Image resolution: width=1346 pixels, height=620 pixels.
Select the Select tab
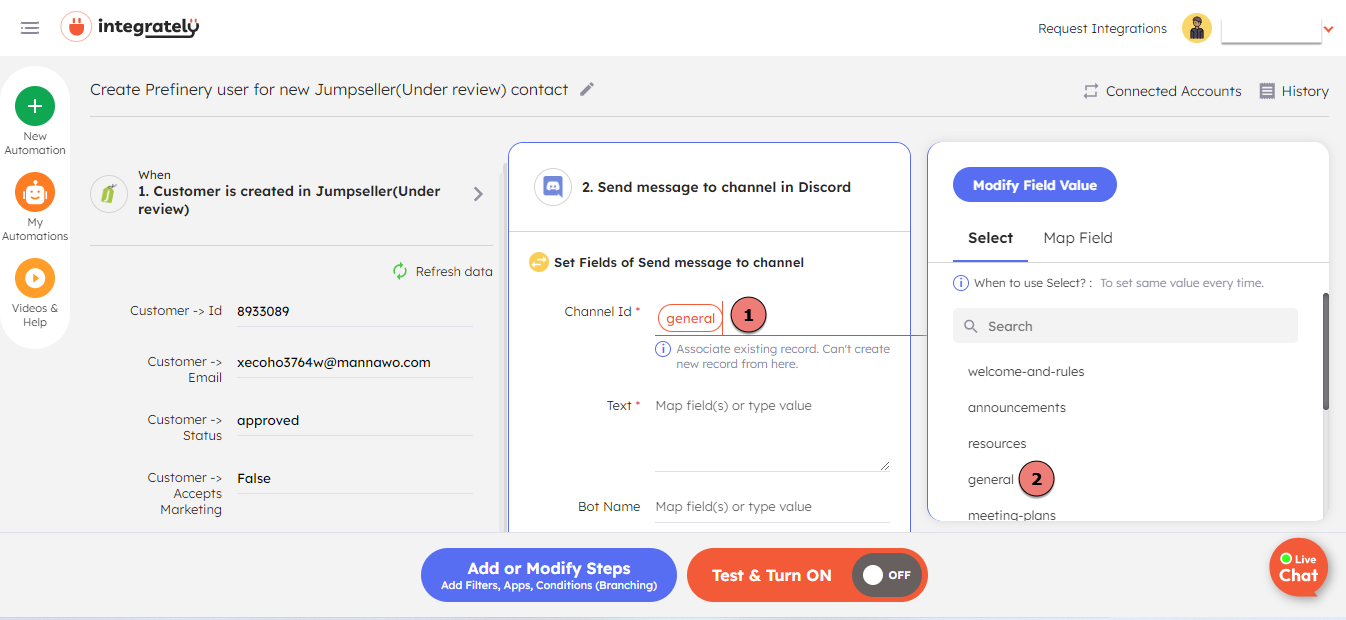[x=990, y=238]
